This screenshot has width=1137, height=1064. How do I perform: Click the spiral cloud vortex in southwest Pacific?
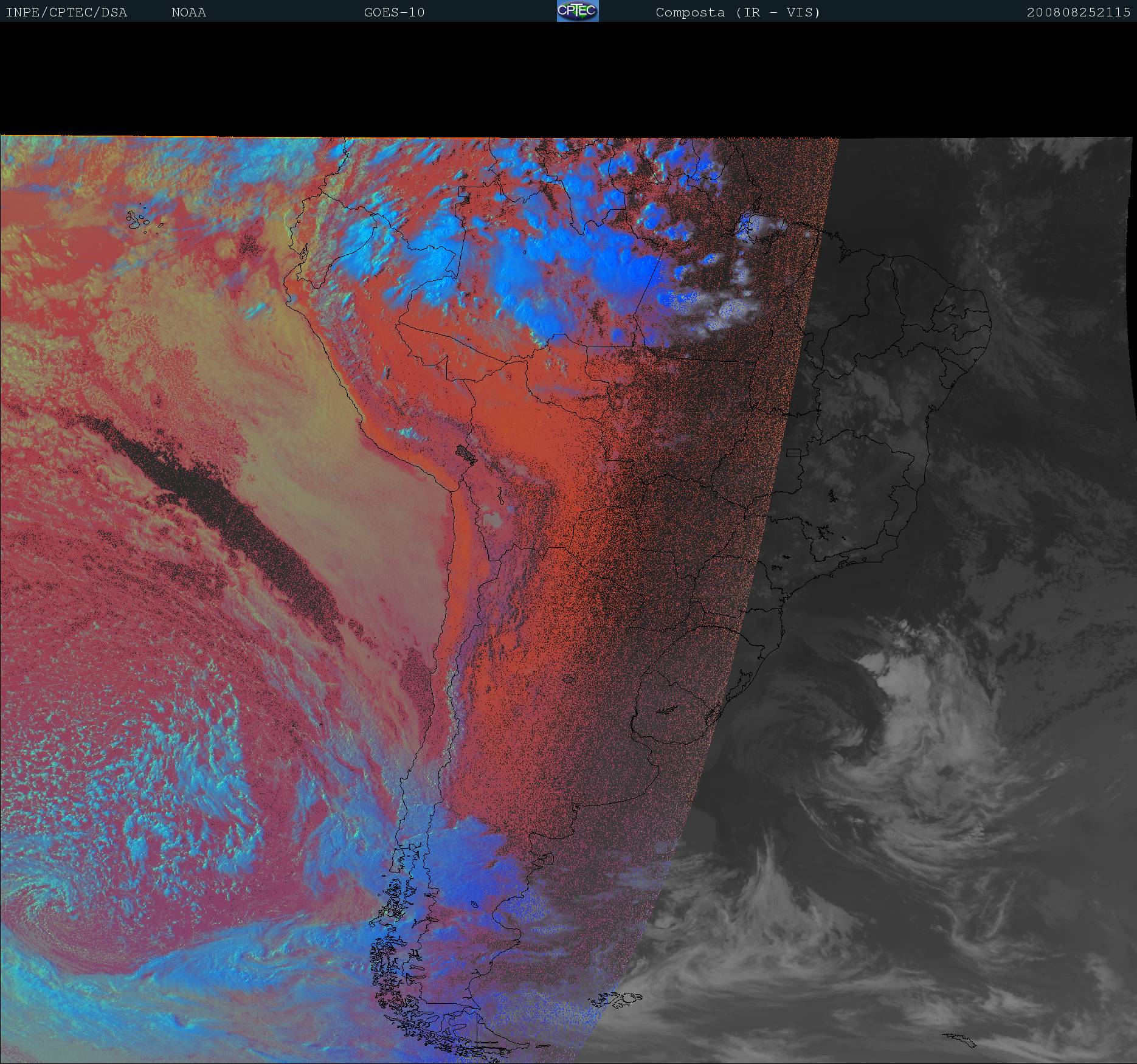click(43, 918)
